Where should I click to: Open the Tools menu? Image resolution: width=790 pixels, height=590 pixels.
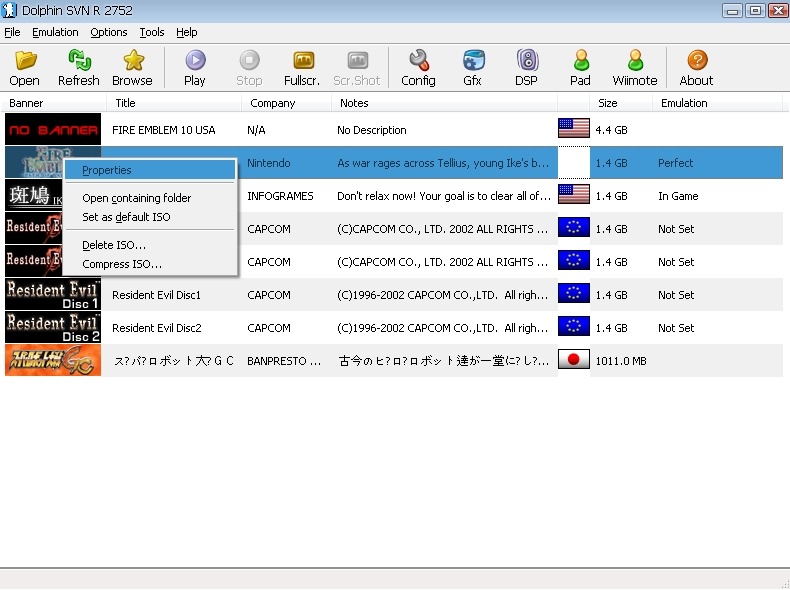point(152,32)
